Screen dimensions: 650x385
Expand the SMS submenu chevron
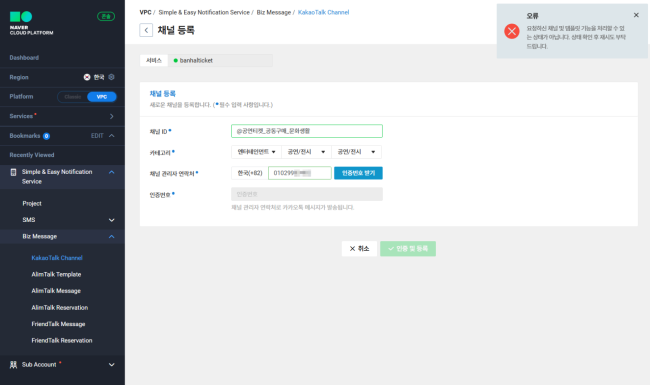click(111, 220)
